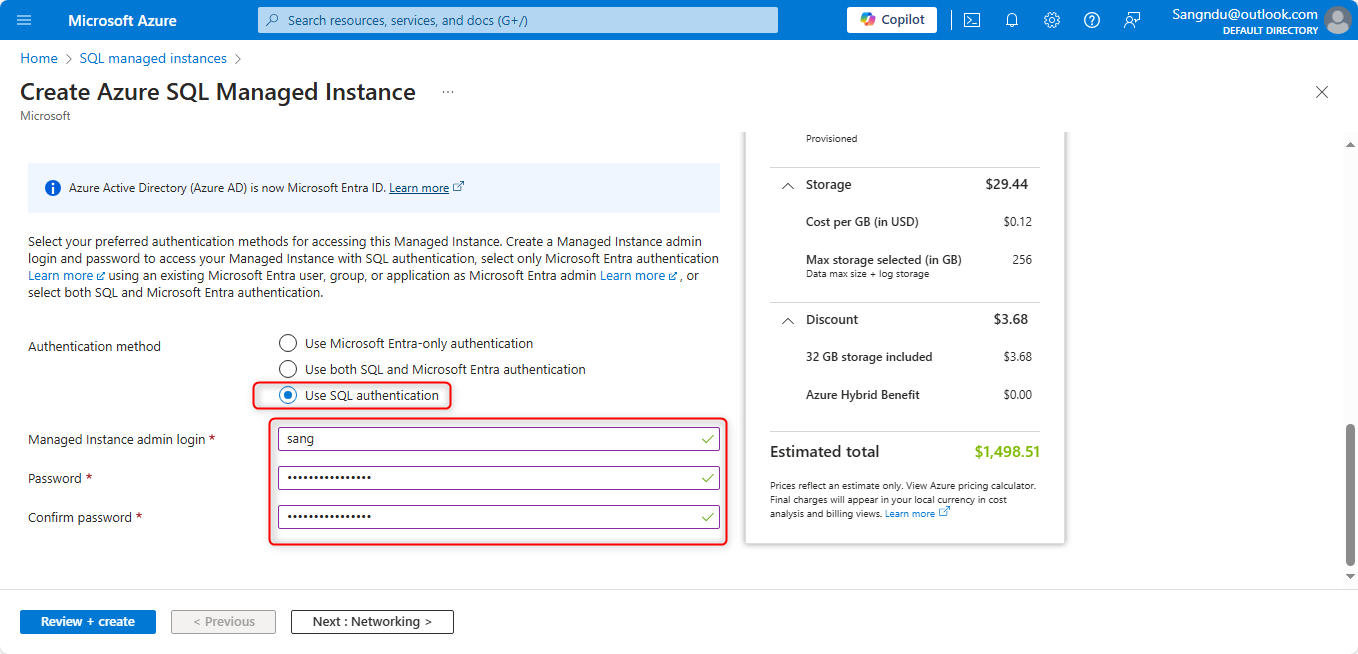Image resolution: width=1358 pixels, height=654 pixels.
Task: Select Use SQL authentication radio option
Action: click(x=288, y=395)
